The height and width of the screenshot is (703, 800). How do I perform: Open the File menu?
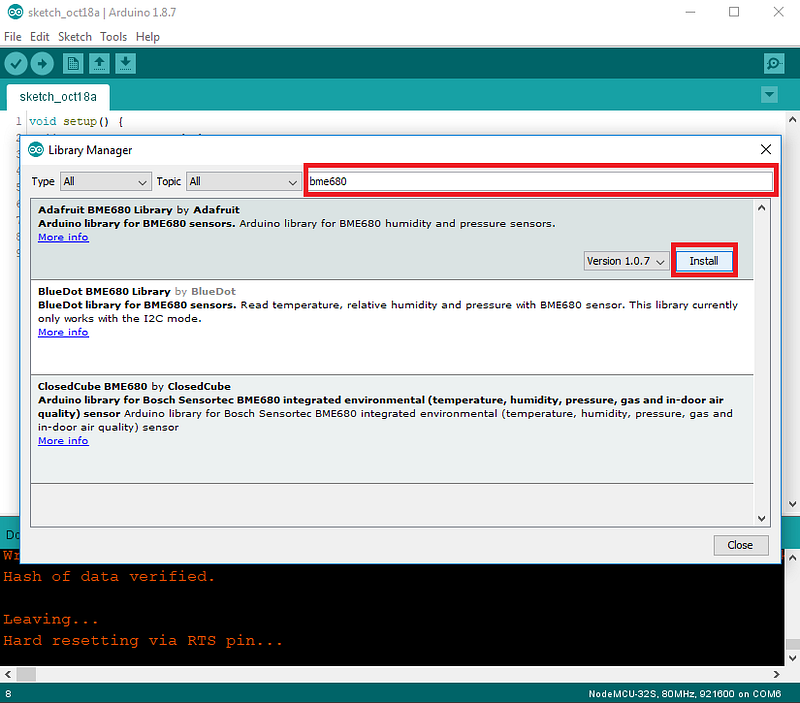point(13,37)
